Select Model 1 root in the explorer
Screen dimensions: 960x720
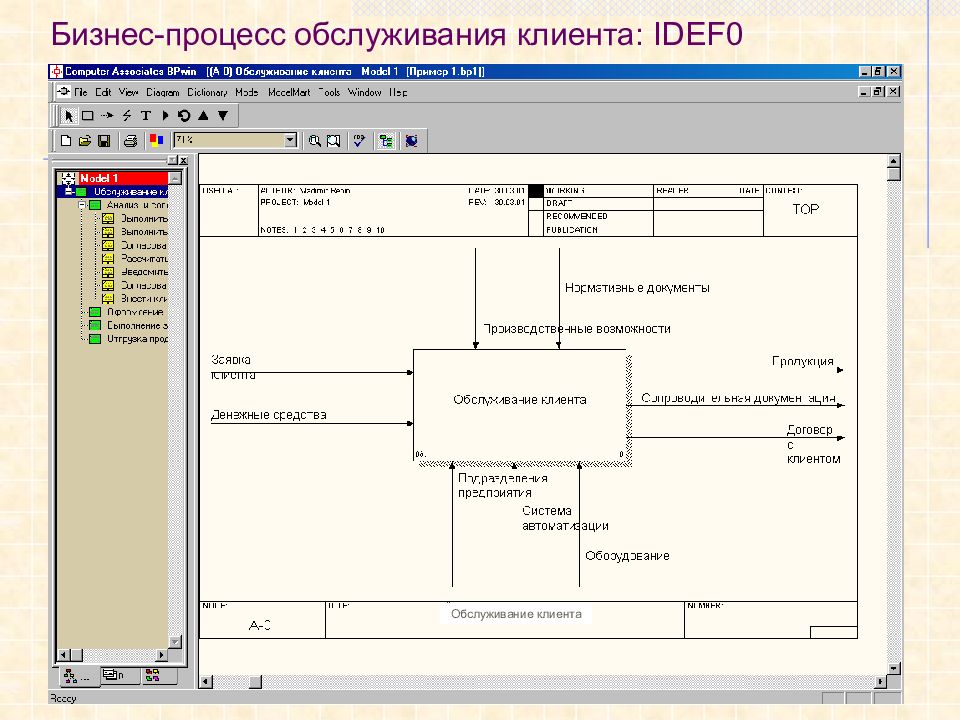[99, 178]
